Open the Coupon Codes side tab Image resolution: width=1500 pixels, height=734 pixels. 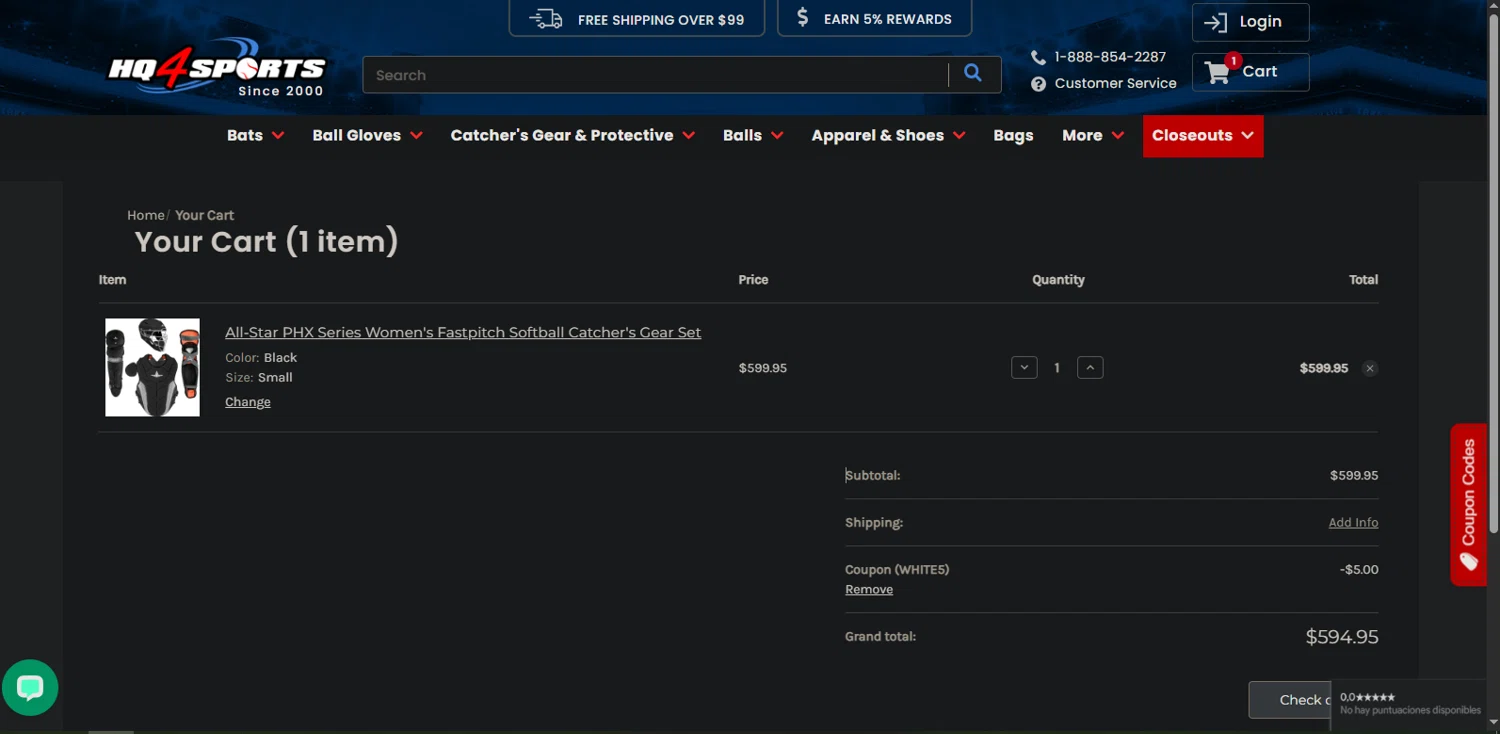click(1468, 505)
